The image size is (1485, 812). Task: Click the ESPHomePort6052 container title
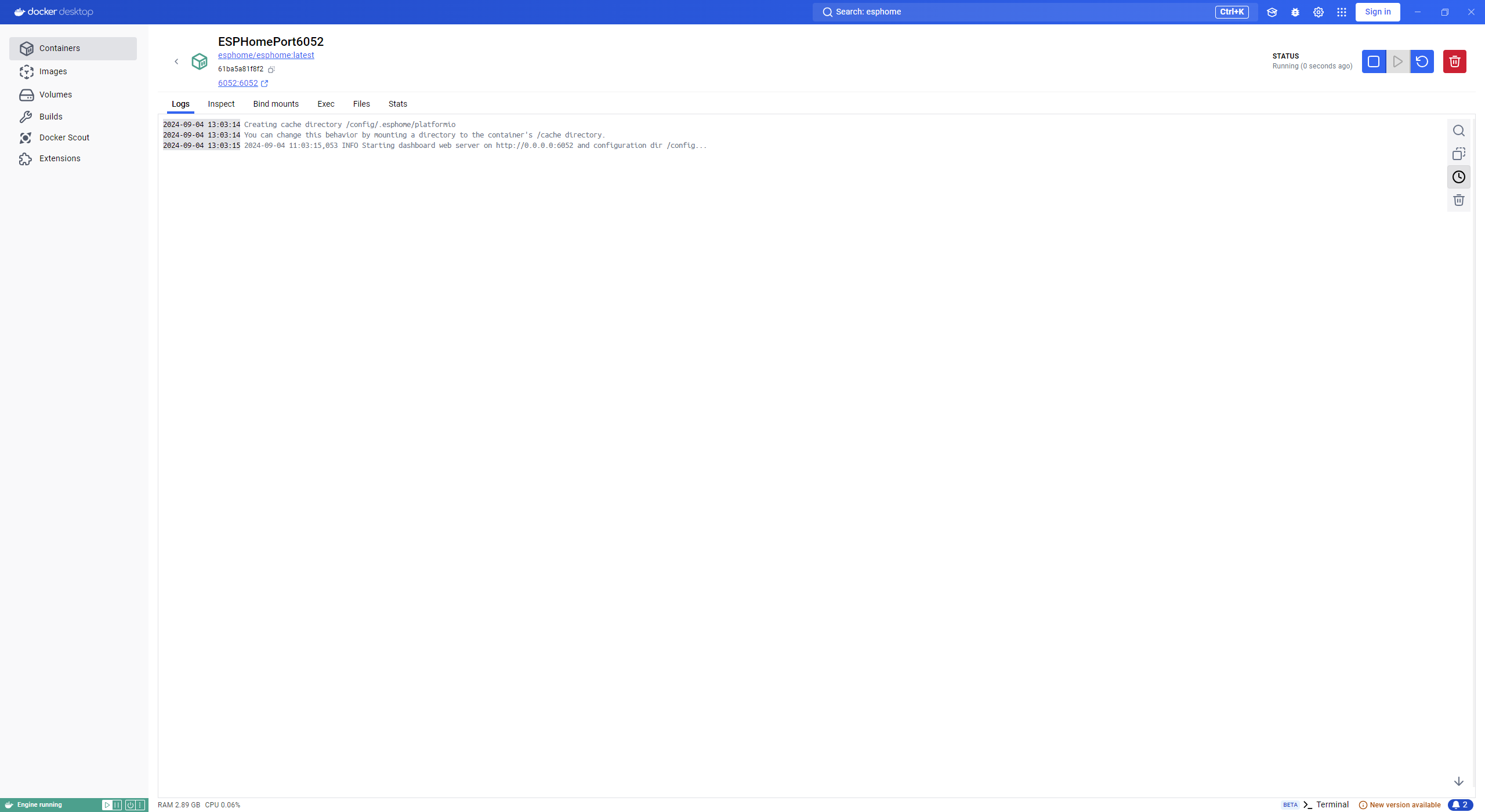[x=270, y=42]
